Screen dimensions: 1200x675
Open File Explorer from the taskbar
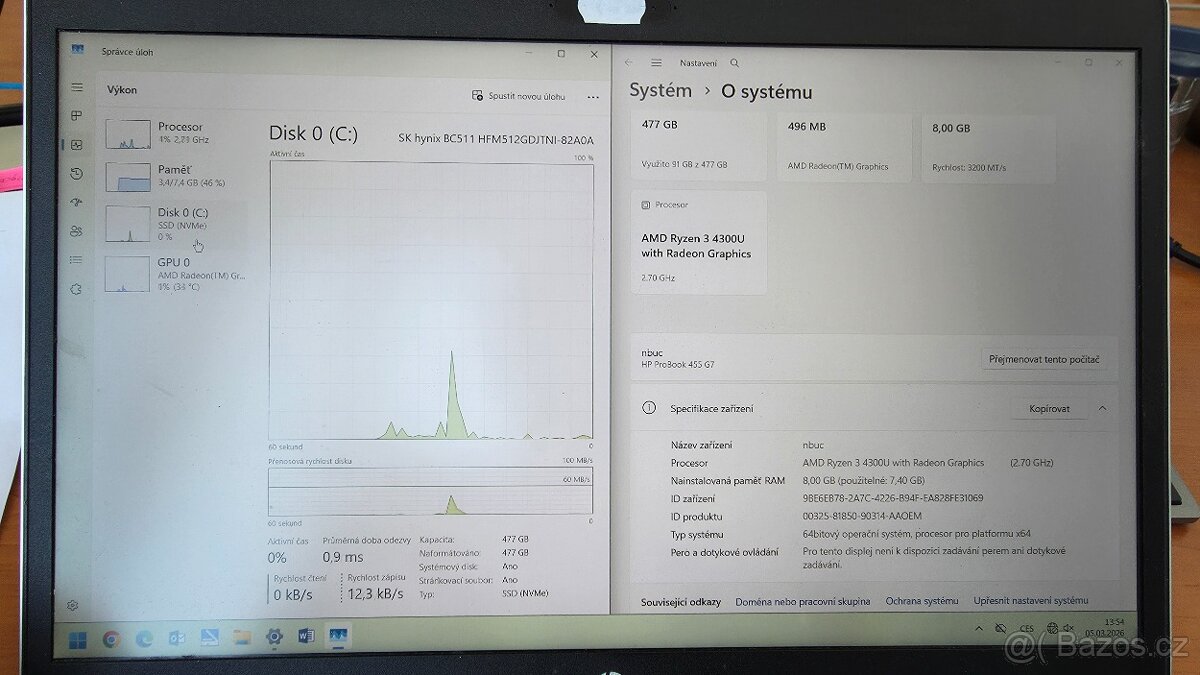241,637
